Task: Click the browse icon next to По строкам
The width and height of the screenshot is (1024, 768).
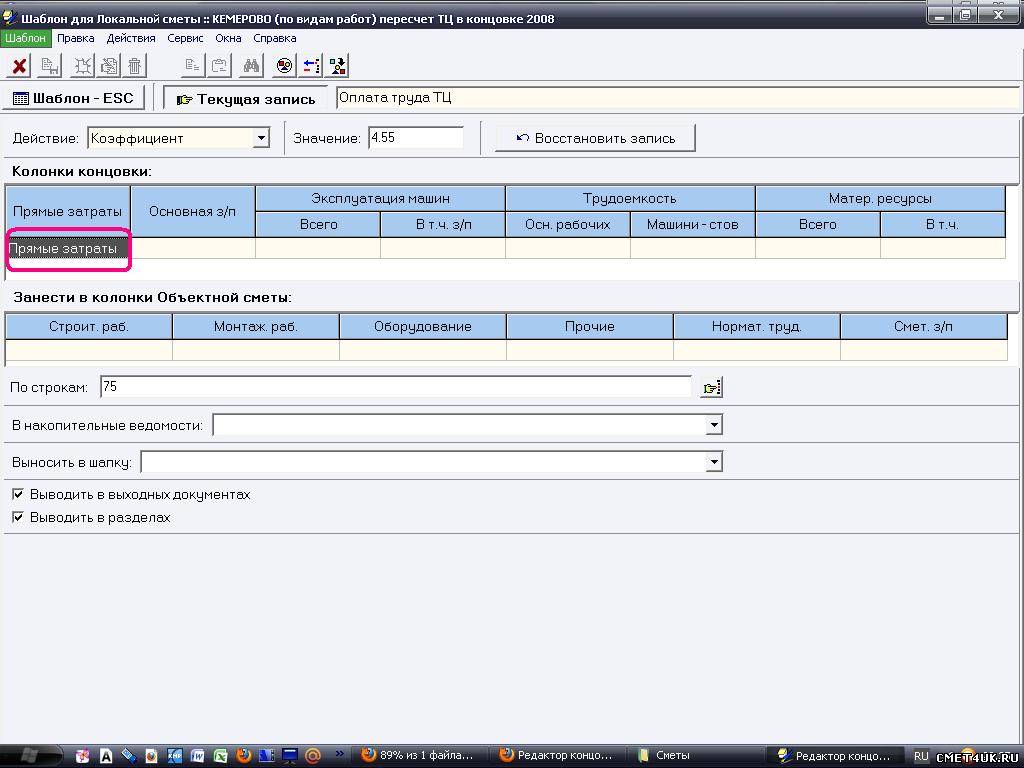Action: tap(711, 387)
